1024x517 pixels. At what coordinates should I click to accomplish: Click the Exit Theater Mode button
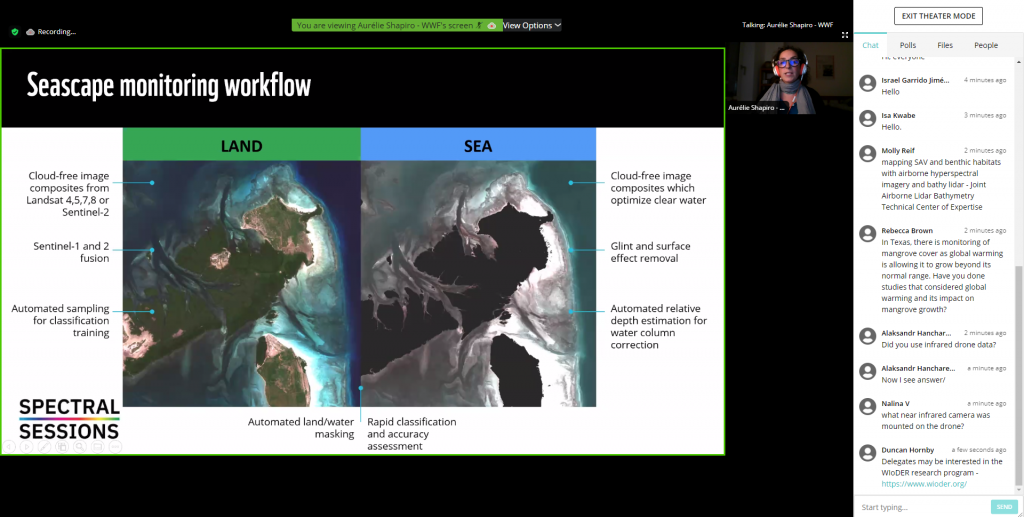(938, 16)
